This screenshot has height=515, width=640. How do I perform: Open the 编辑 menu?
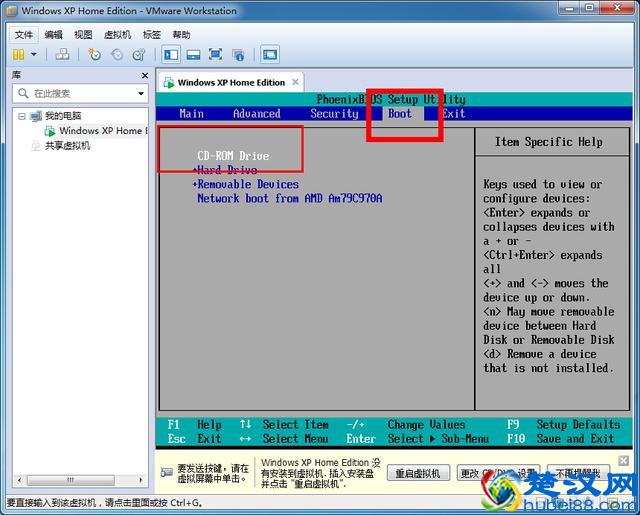click(53, 35)
